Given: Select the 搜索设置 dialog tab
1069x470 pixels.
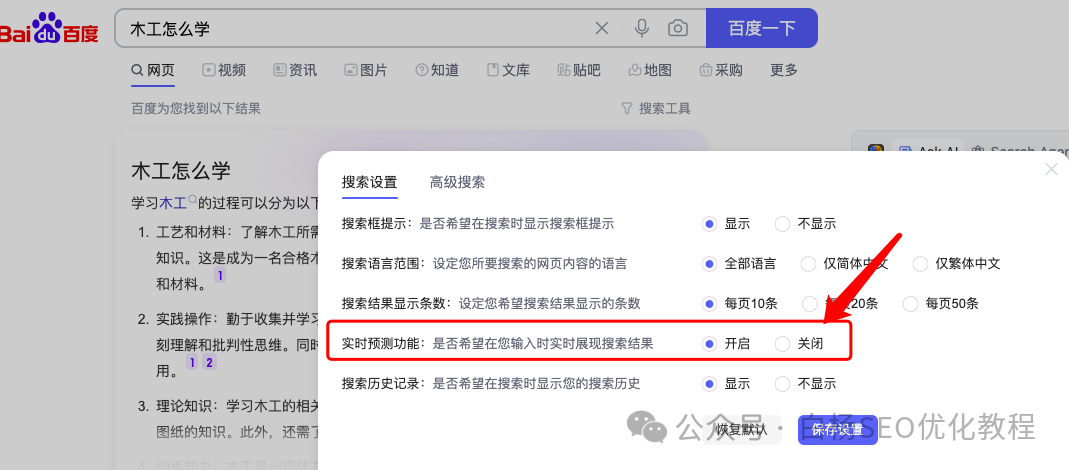Looking at the screenshot, I should [x=370, y=182].
